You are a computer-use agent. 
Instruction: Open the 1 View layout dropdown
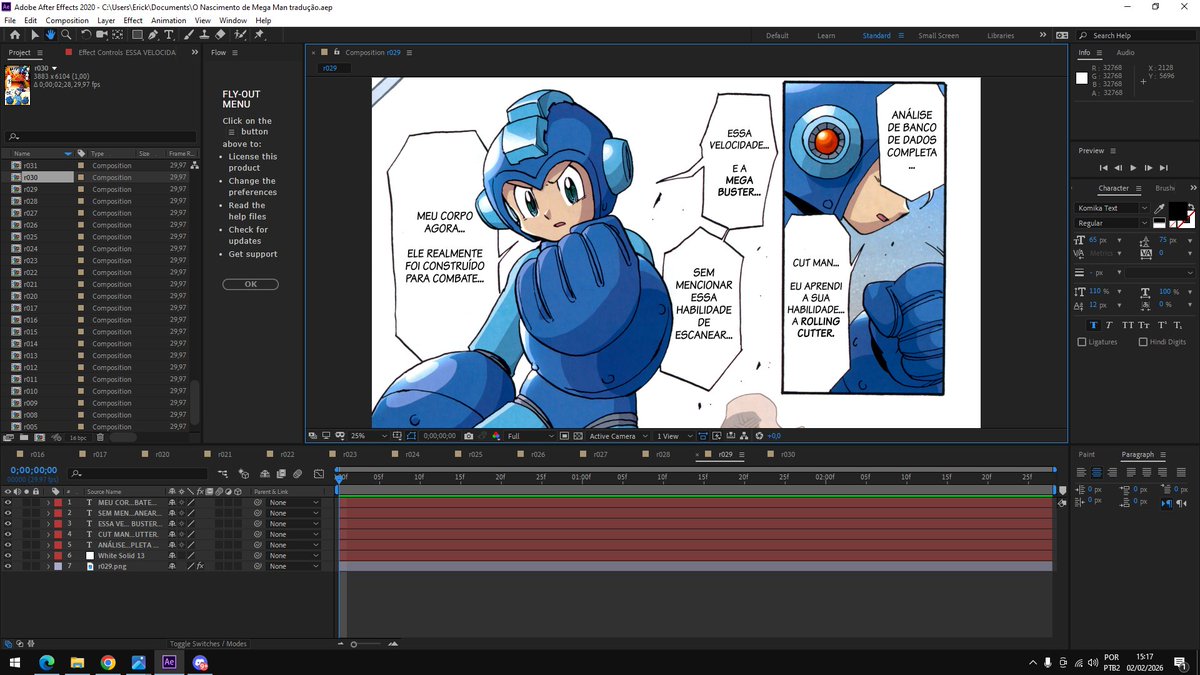674,436
